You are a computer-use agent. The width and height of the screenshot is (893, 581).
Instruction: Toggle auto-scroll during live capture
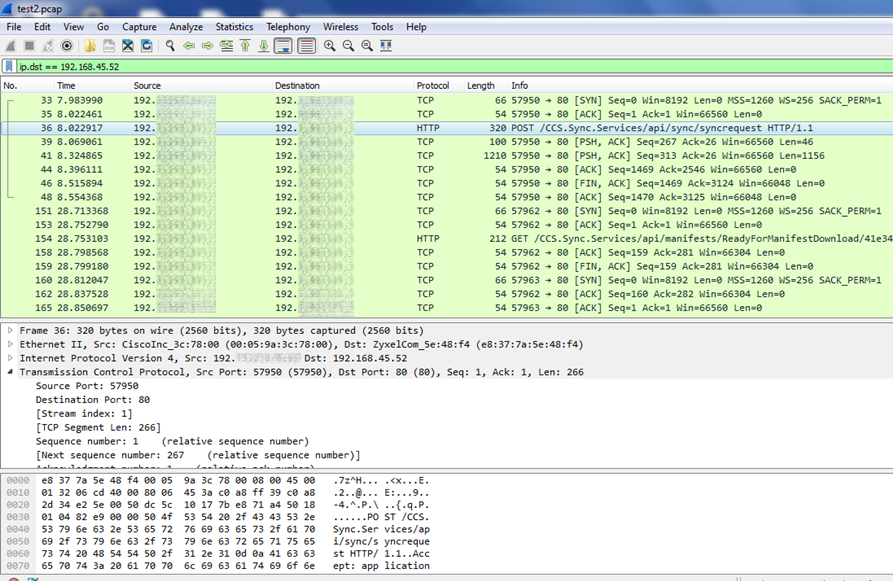tap(283, 46)
